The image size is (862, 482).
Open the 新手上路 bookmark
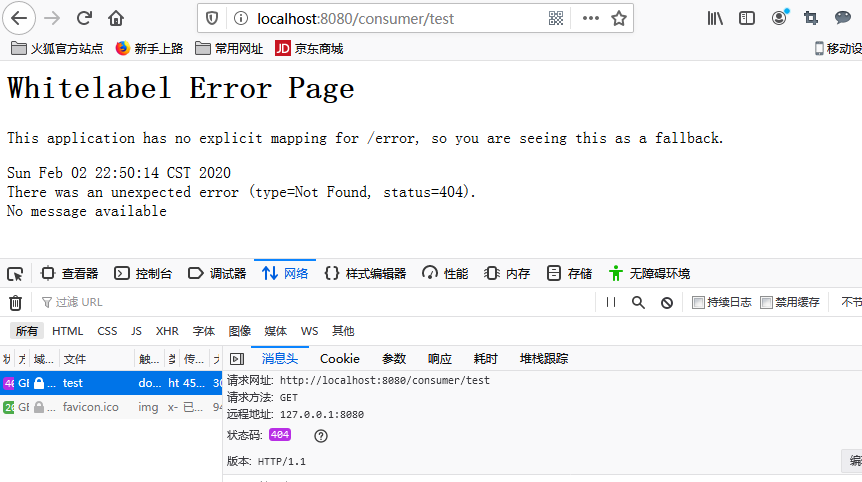(x=149, y=49)
